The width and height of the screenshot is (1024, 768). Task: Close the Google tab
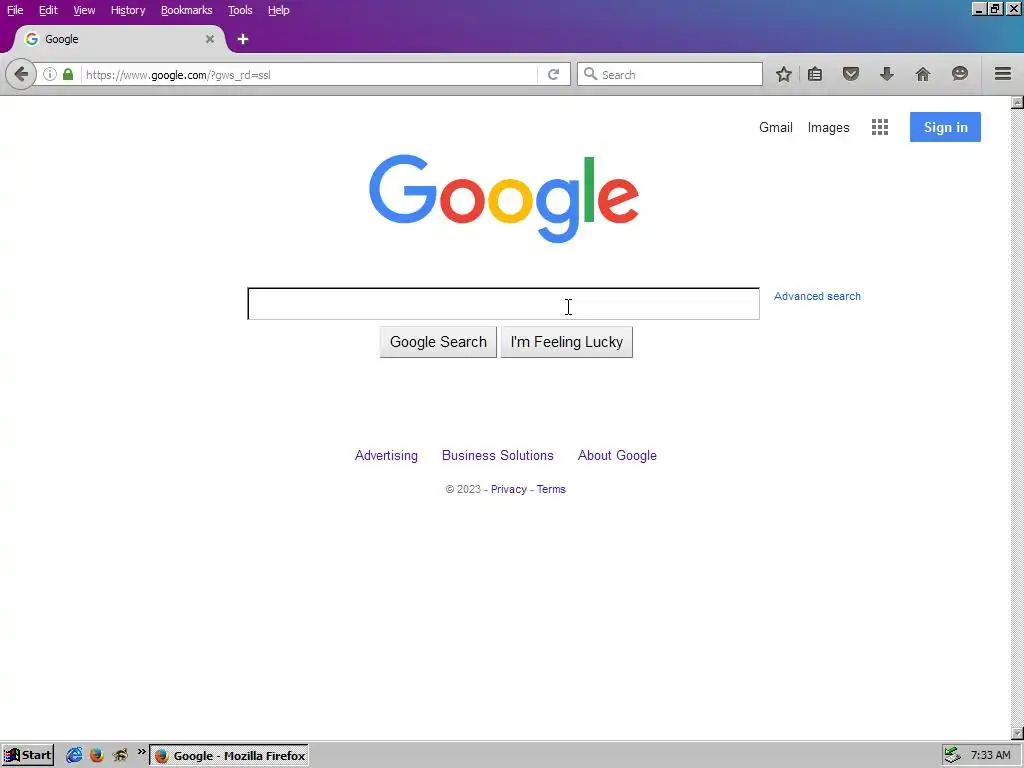(210, 39)
